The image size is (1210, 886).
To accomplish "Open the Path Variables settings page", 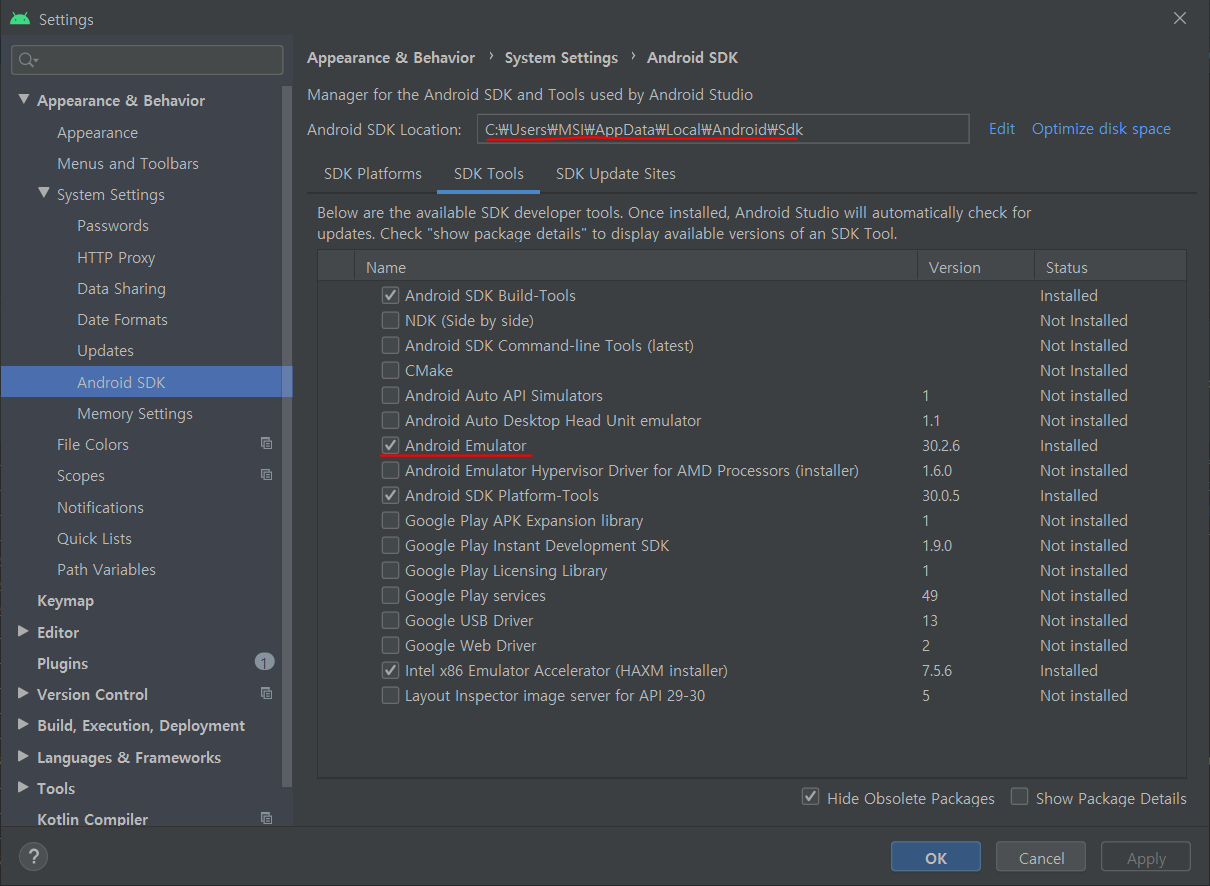I will (106, 569).
